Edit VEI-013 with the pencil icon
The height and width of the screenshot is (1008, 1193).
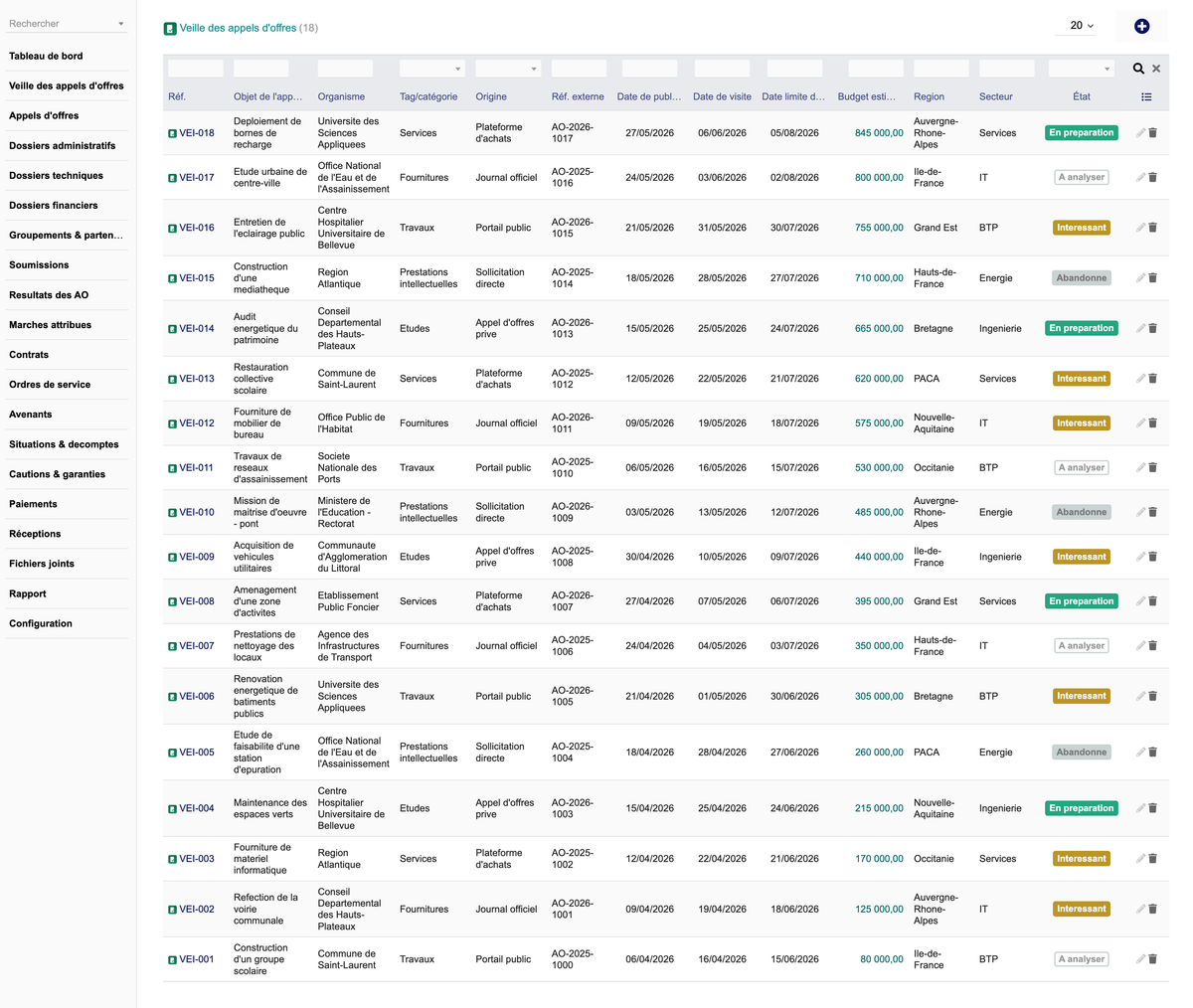pyautogui.click(x=1141, y=379)
